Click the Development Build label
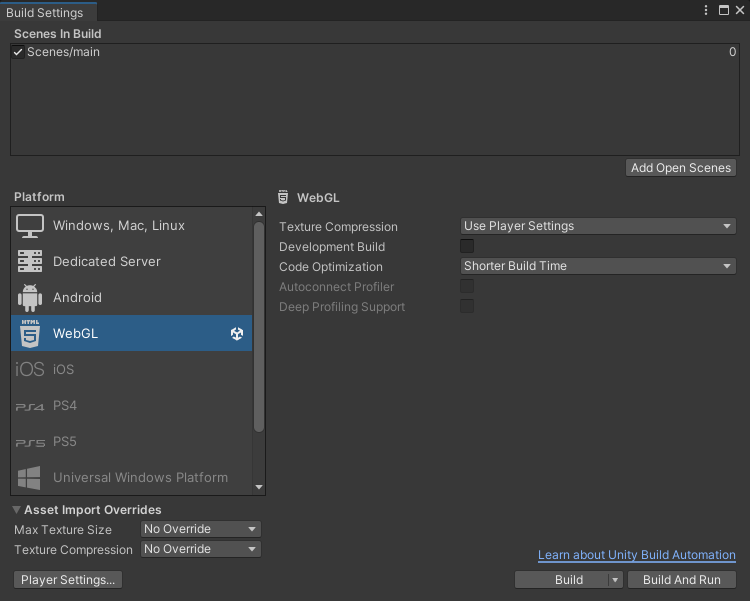 click(332, 247)
